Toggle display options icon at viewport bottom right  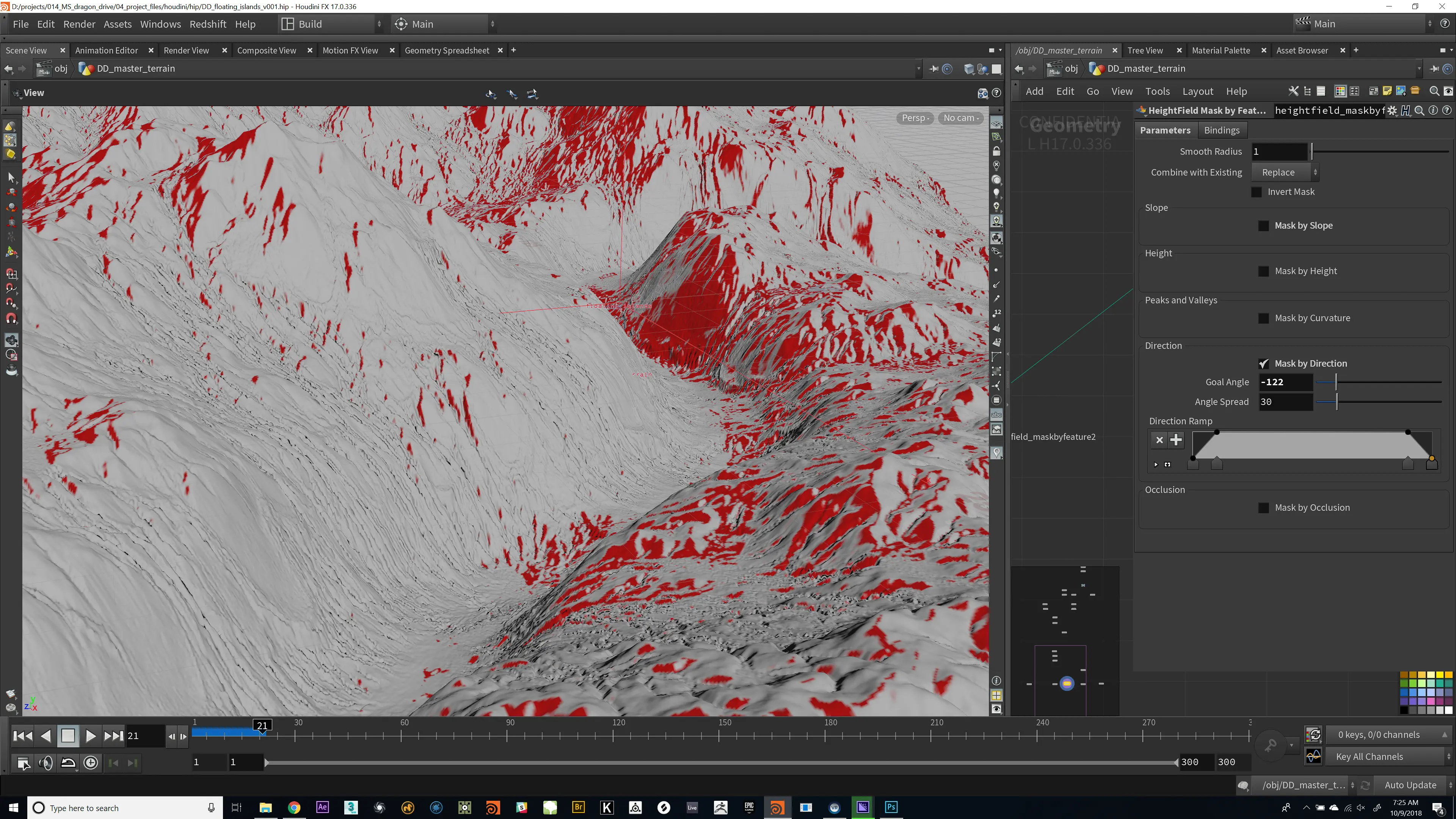(996, 709)
